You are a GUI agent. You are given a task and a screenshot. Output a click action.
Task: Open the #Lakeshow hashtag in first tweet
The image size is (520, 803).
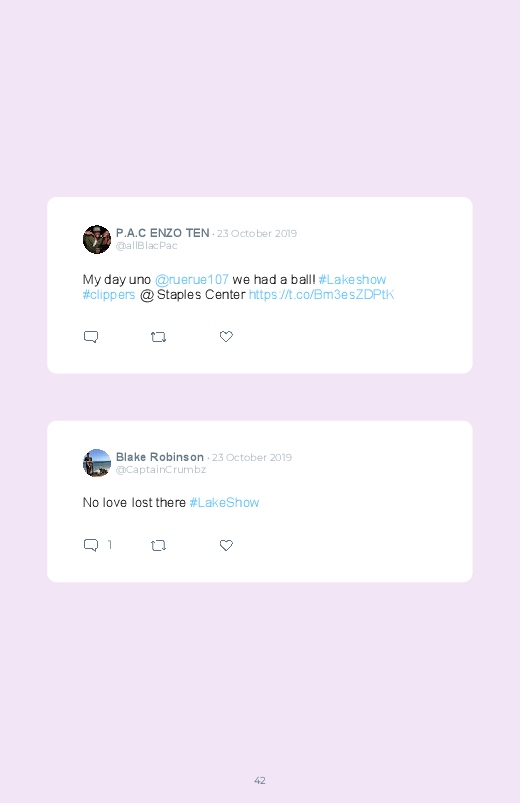tap(352, 280)
